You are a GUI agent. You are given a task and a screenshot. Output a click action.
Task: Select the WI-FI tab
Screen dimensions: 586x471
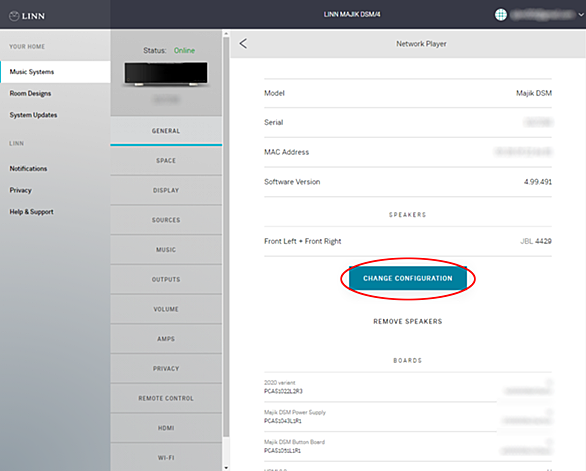(x=166, y=458)
